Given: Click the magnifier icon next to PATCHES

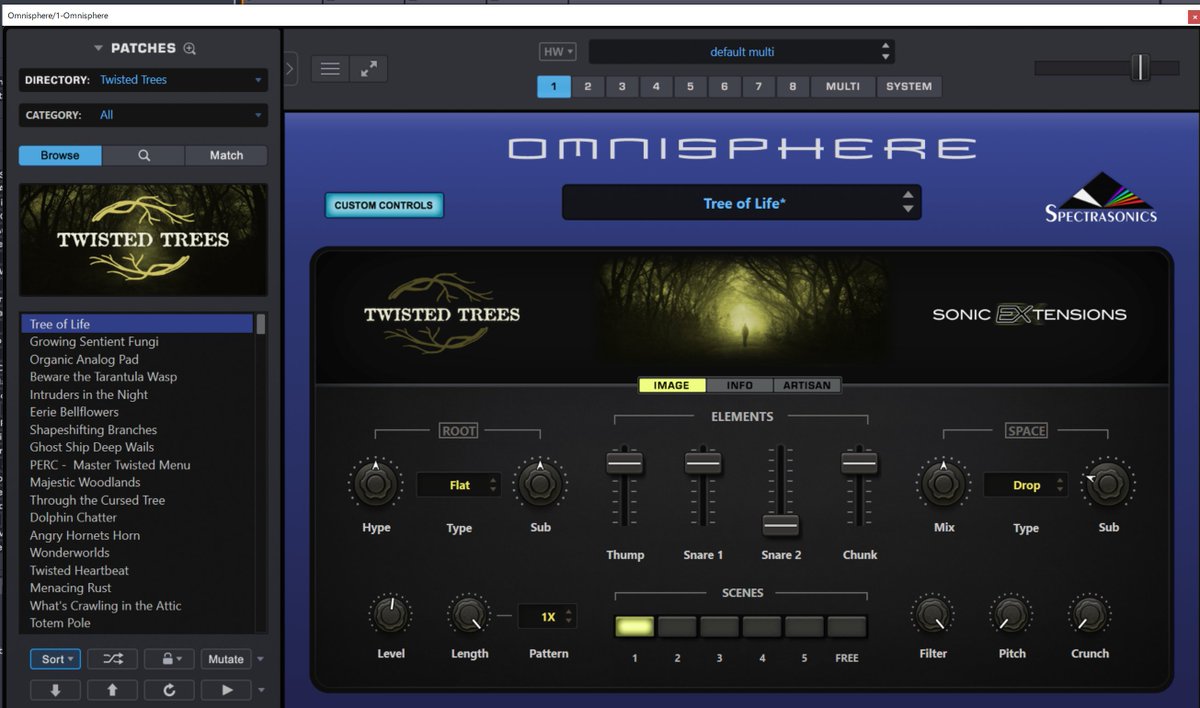Looking at the screenshot, I should 189,48.
